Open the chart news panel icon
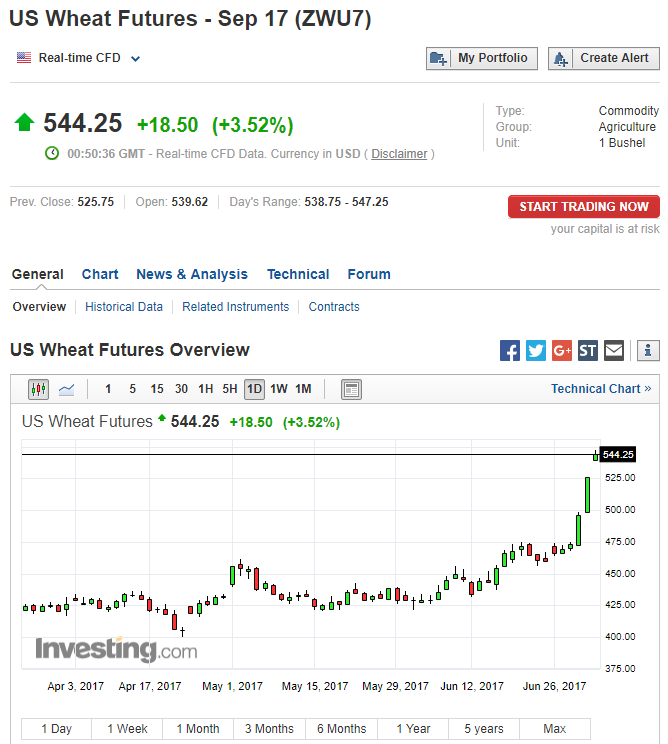Image resolution: width=668 pixels, height=744 pixels. click(x=351, y=389)
